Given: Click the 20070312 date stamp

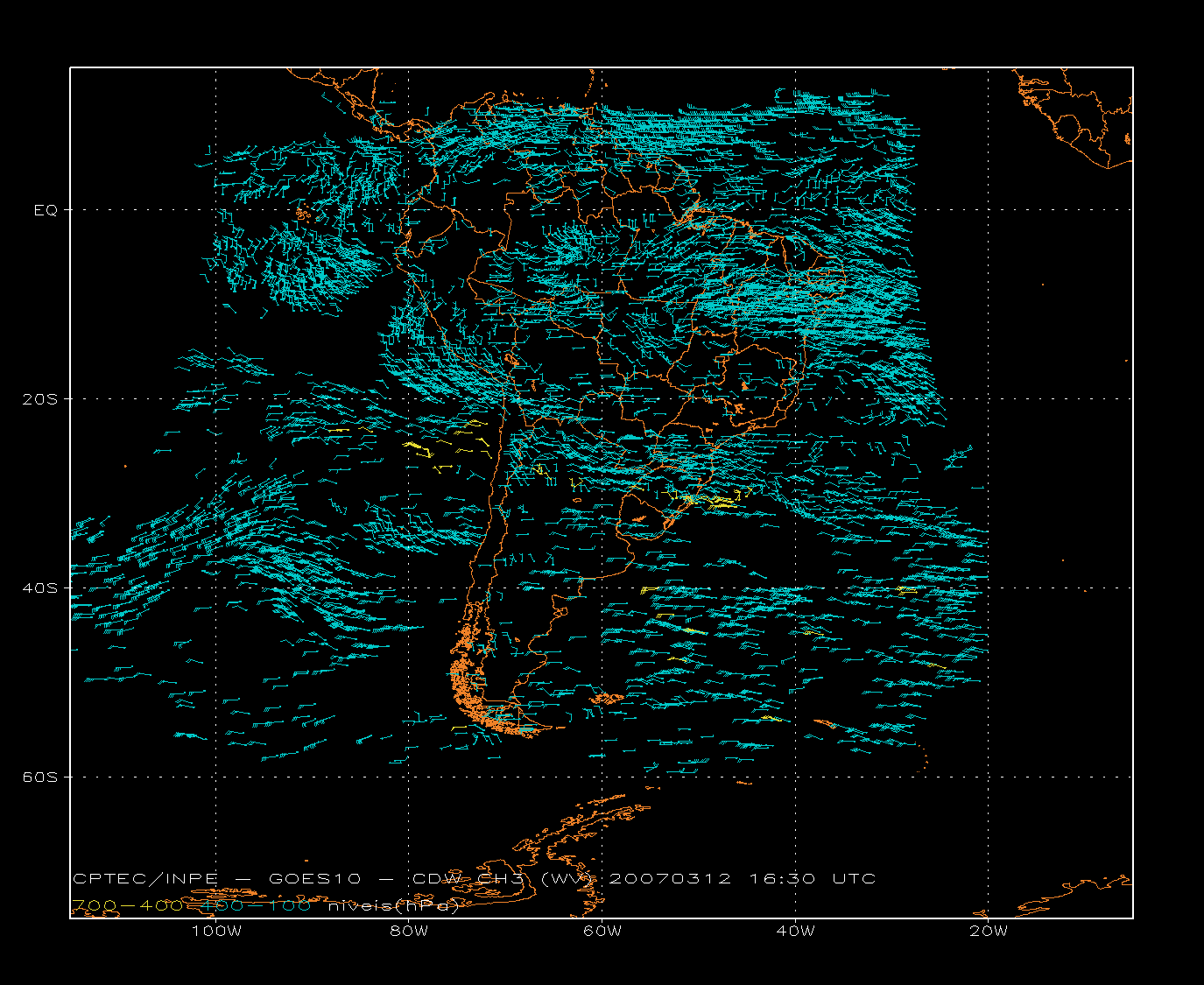Looking at the screenshot, I should click(670, 879).
